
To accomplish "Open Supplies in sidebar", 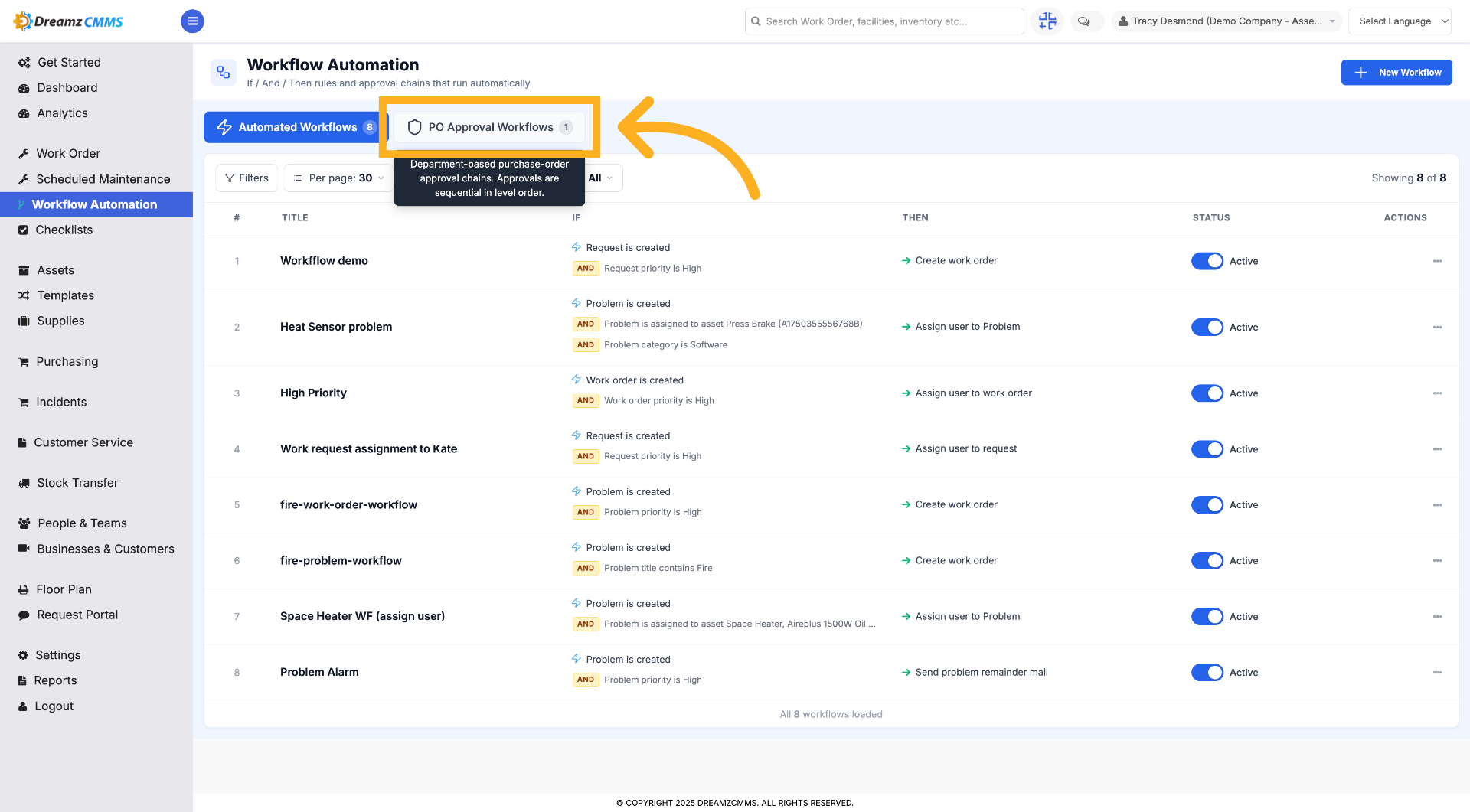I will 60,321.
